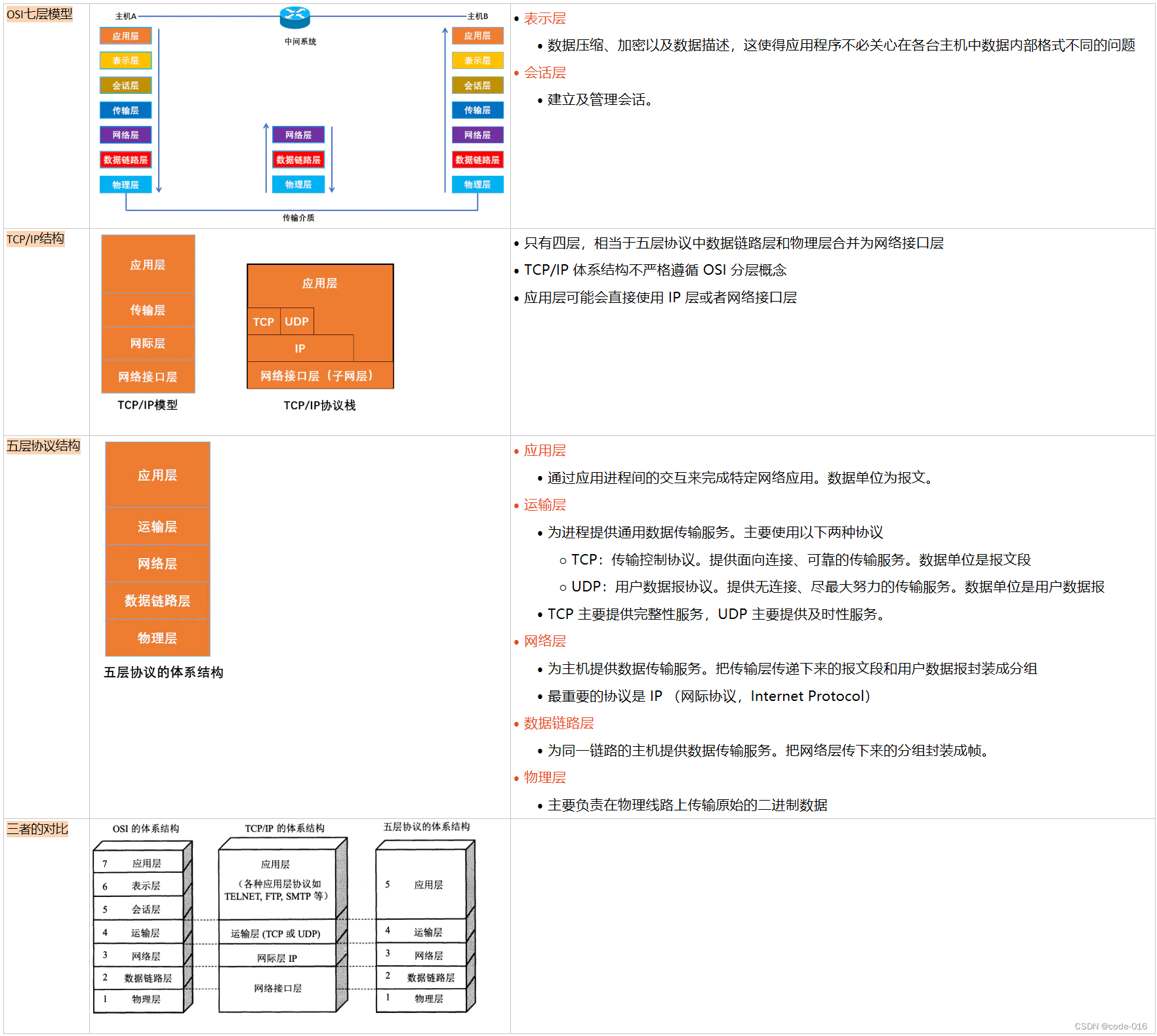Viewport: 1157px width, 1036px height.
Task: Click the orange 运输层 heading in notes
Action: point(544,505)
